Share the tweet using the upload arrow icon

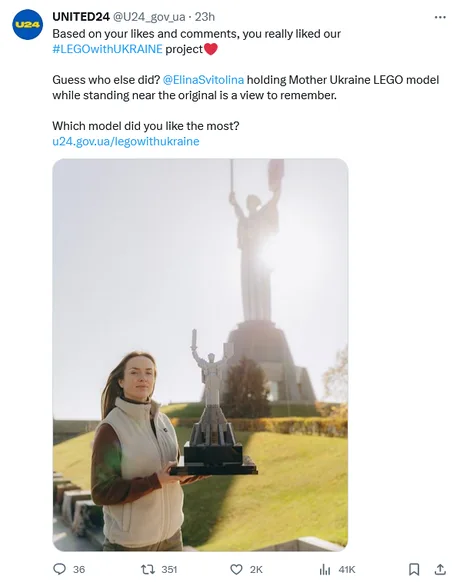(440, 569)
